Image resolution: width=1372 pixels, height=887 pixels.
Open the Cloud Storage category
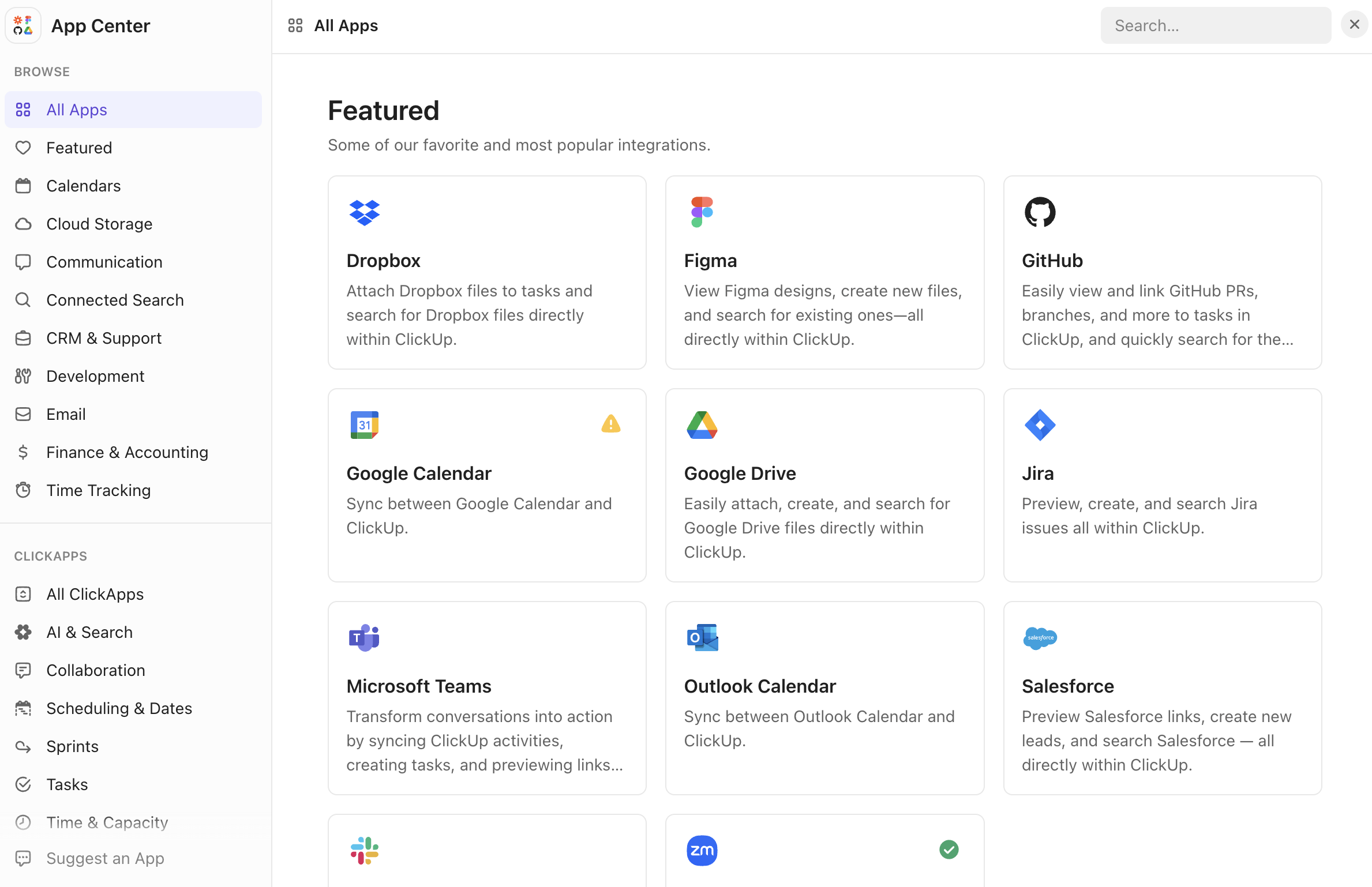(99, 224)
